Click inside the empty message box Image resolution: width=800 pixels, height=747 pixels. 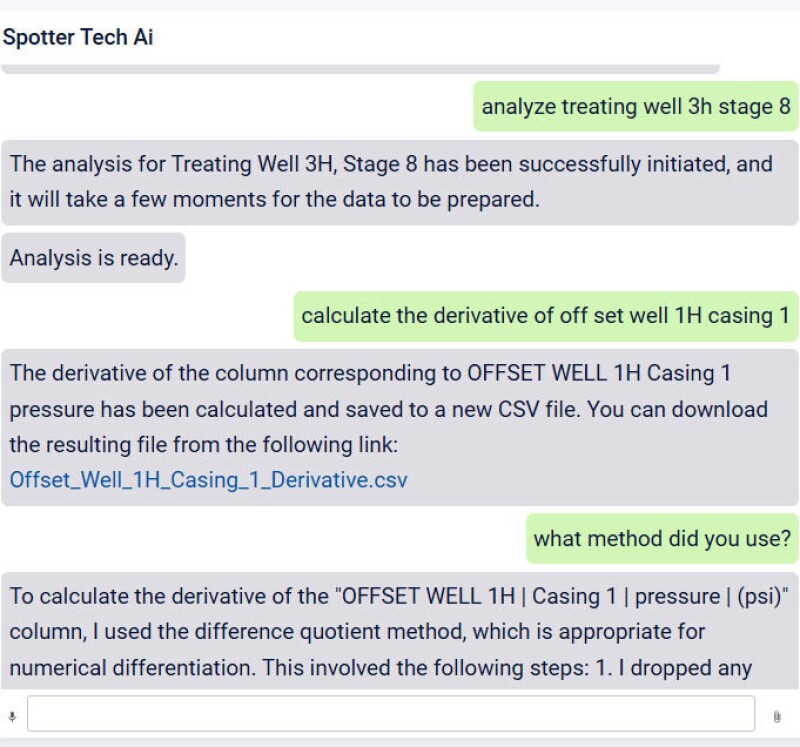[395, 713]
